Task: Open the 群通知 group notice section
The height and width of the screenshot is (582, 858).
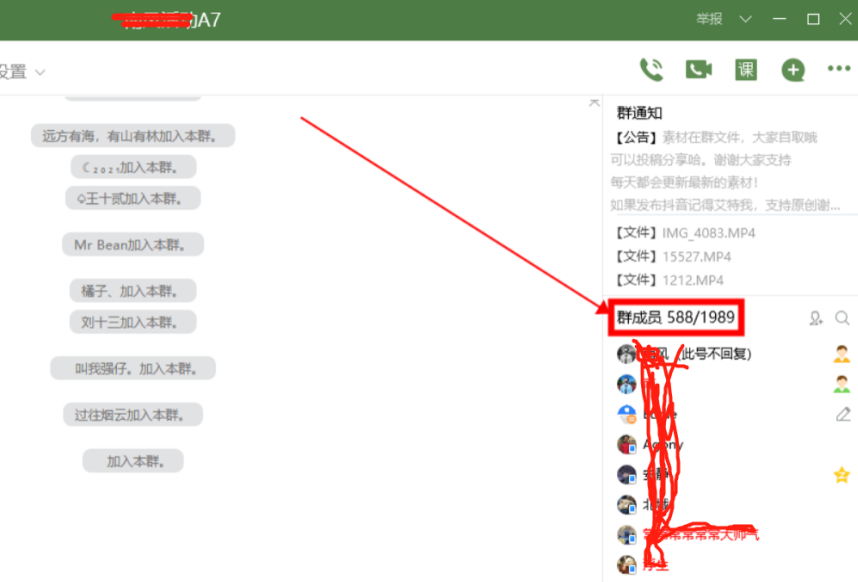Action: (639, 113)
